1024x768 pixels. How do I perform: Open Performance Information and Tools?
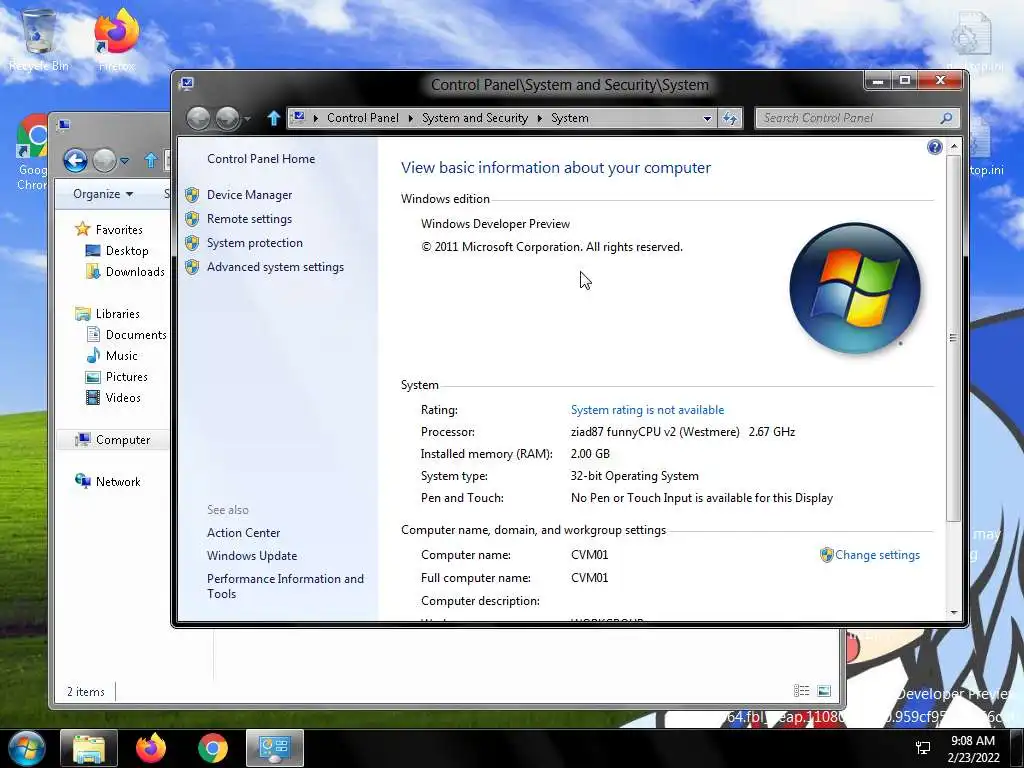[x=285, y=586]
